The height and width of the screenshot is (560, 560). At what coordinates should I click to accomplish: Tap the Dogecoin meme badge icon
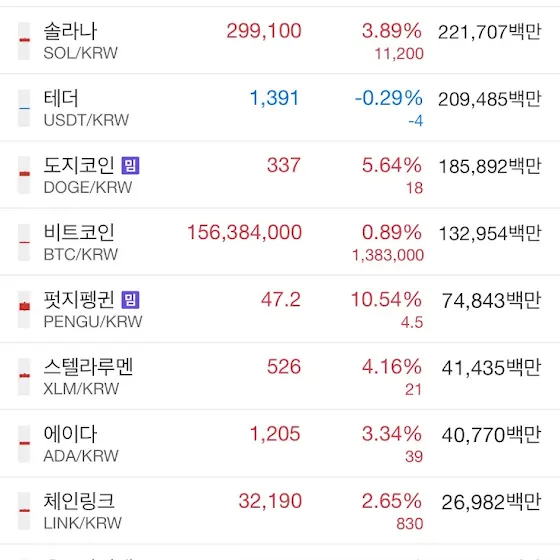pyautogui.click(x=130, y=165)
